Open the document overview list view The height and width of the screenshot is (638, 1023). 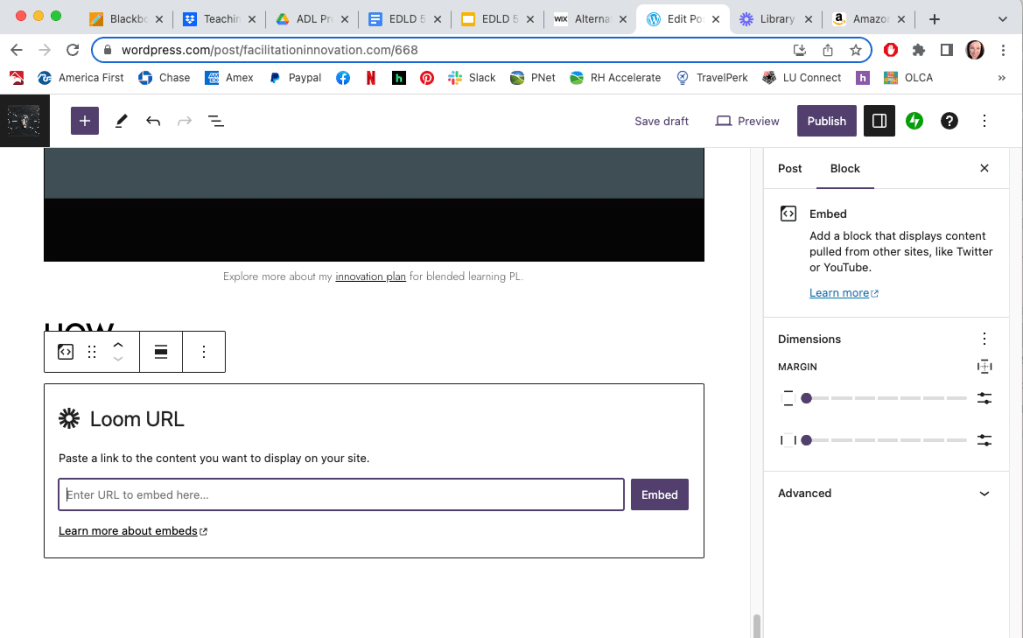tap(216, 121)
